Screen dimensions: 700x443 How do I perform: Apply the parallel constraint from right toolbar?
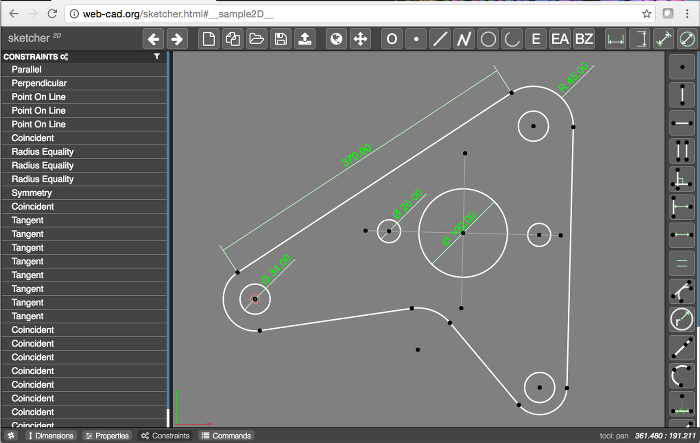pos(682,151)
